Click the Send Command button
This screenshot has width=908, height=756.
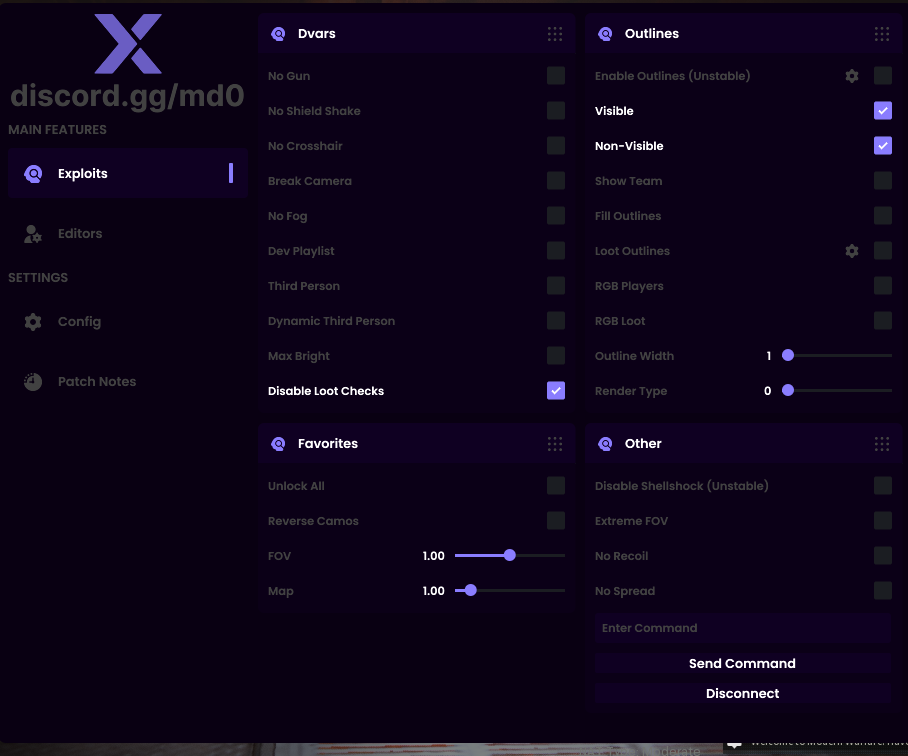pyautogui.click(x=743, y=663)
